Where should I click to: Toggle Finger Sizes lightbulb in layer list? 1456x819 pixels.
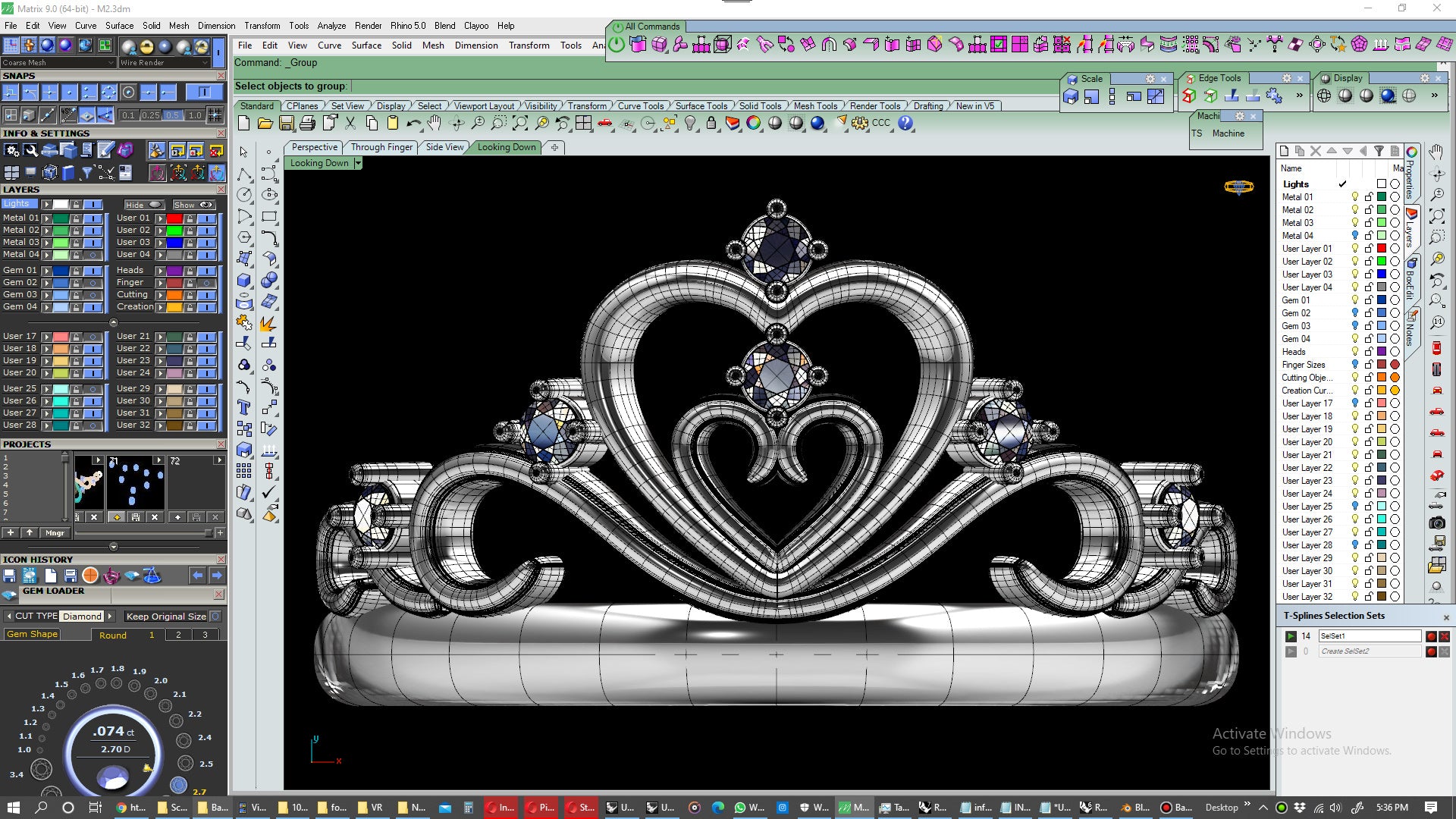[x=1355, y=365]
